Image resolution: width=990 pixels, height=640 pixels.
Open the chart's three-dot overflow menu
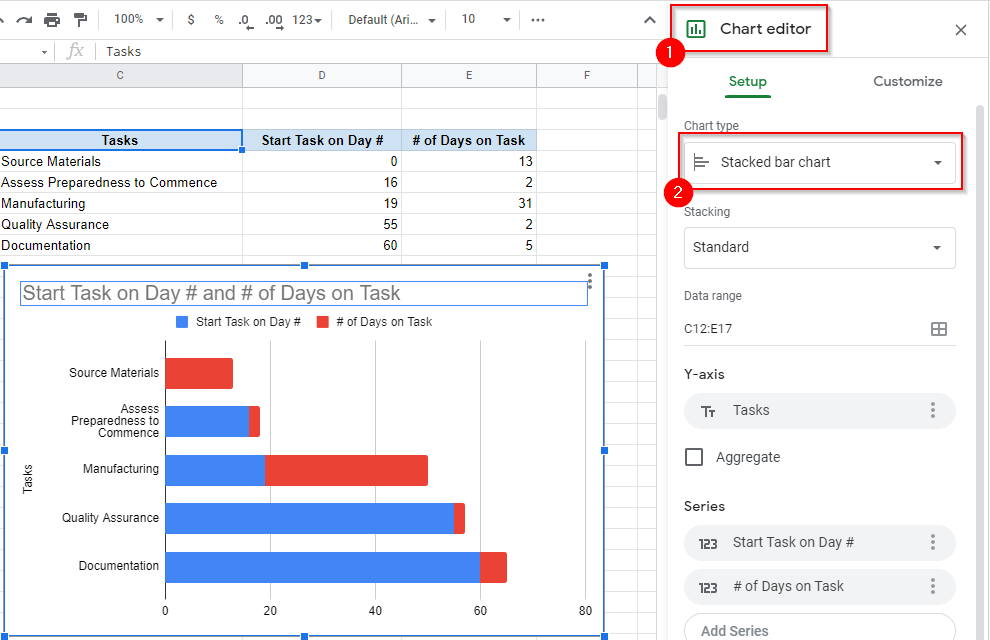click(x=590, y=281)
